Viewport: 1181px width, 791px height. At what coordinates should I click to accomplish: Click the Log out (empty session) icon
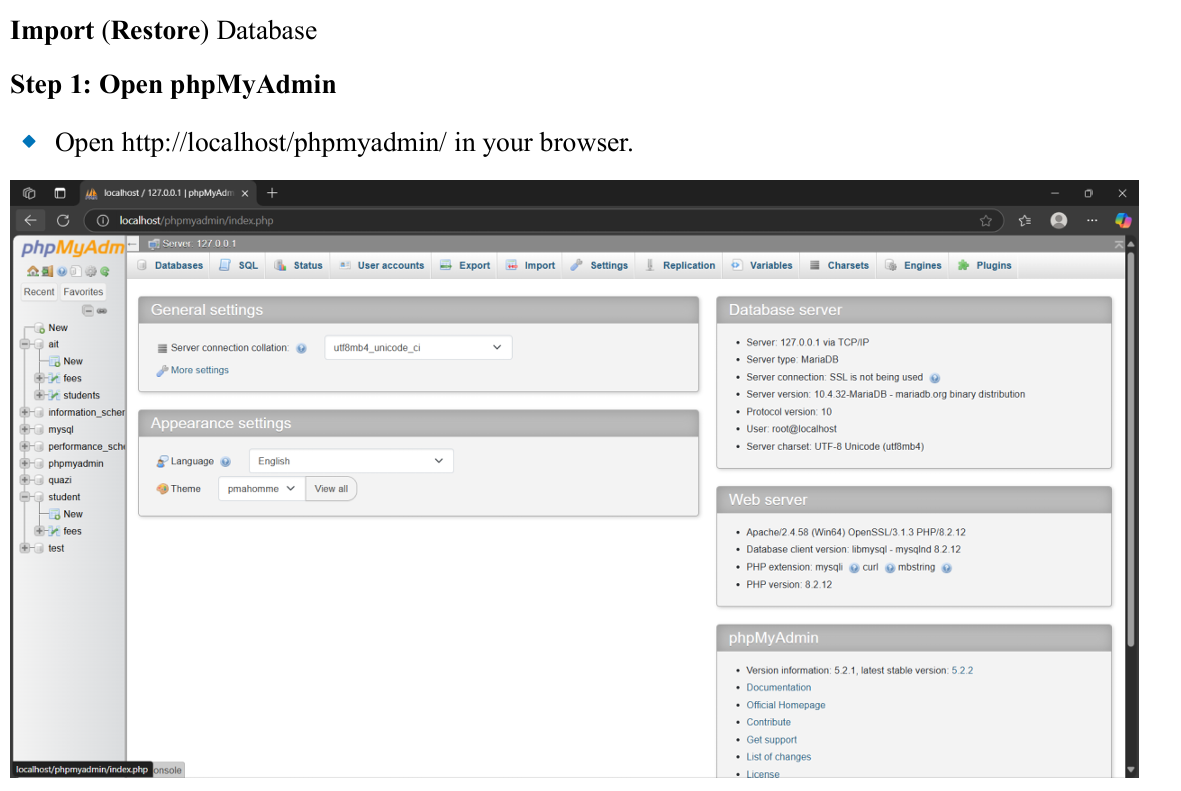click(47, 271)
